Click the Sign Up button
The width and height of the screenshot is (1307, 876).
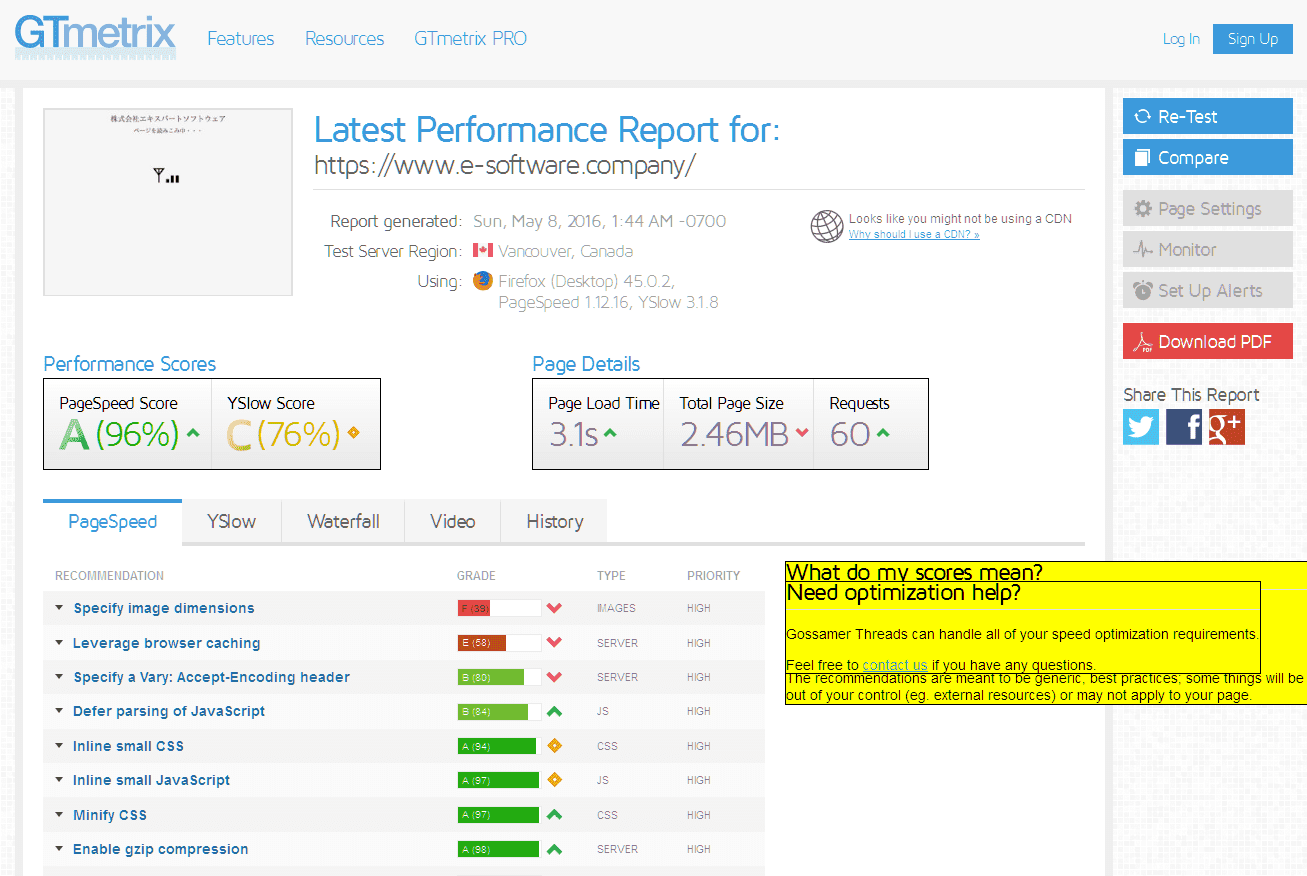pyautogui.click(x=1253, y=39)
